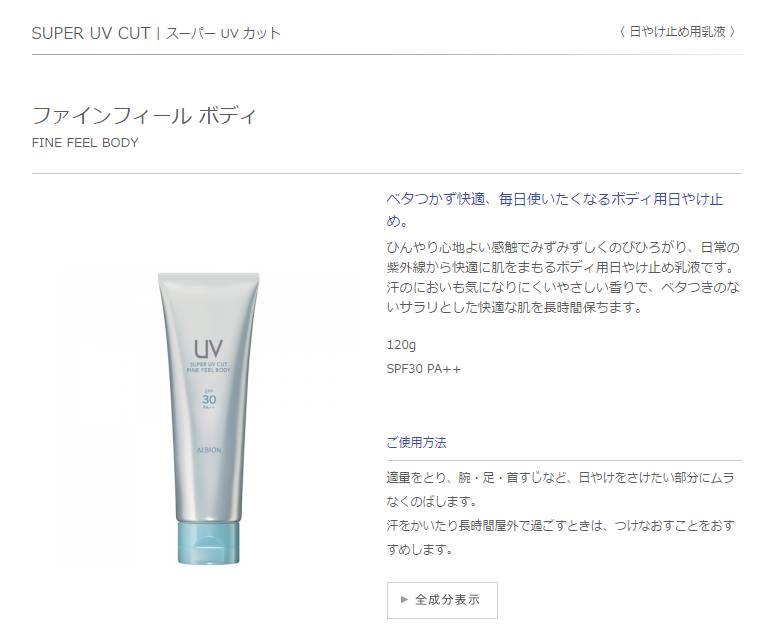Open the UV sunscreen tube product image

click(x=209, y=418)
